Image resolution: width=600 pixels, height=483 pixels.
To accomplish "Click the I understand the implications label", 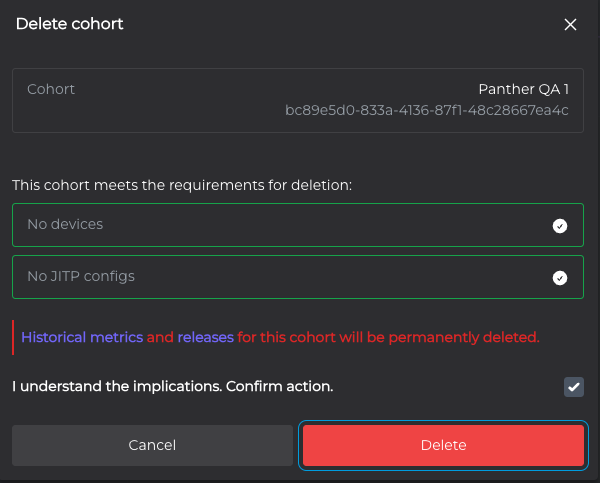I will tap(173, 386).
